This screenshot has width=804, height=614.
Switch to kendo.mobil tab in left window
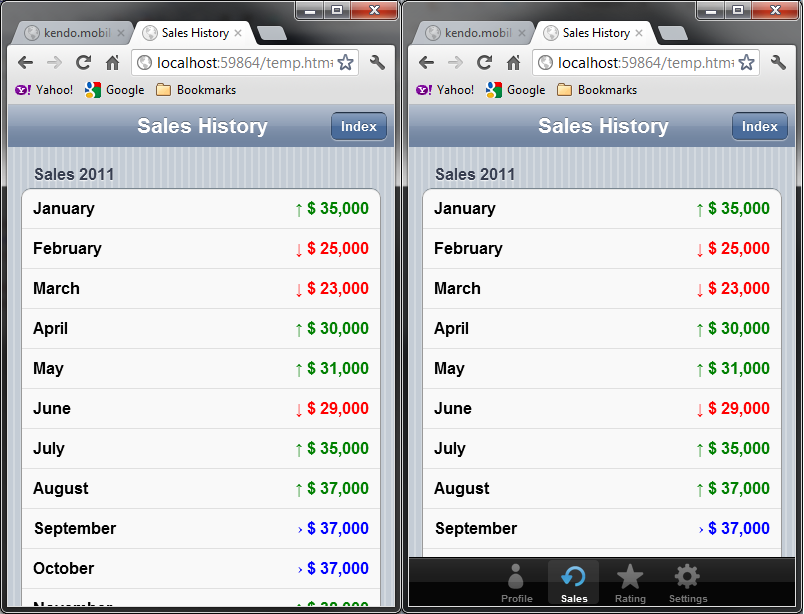(x=70, y=33)
